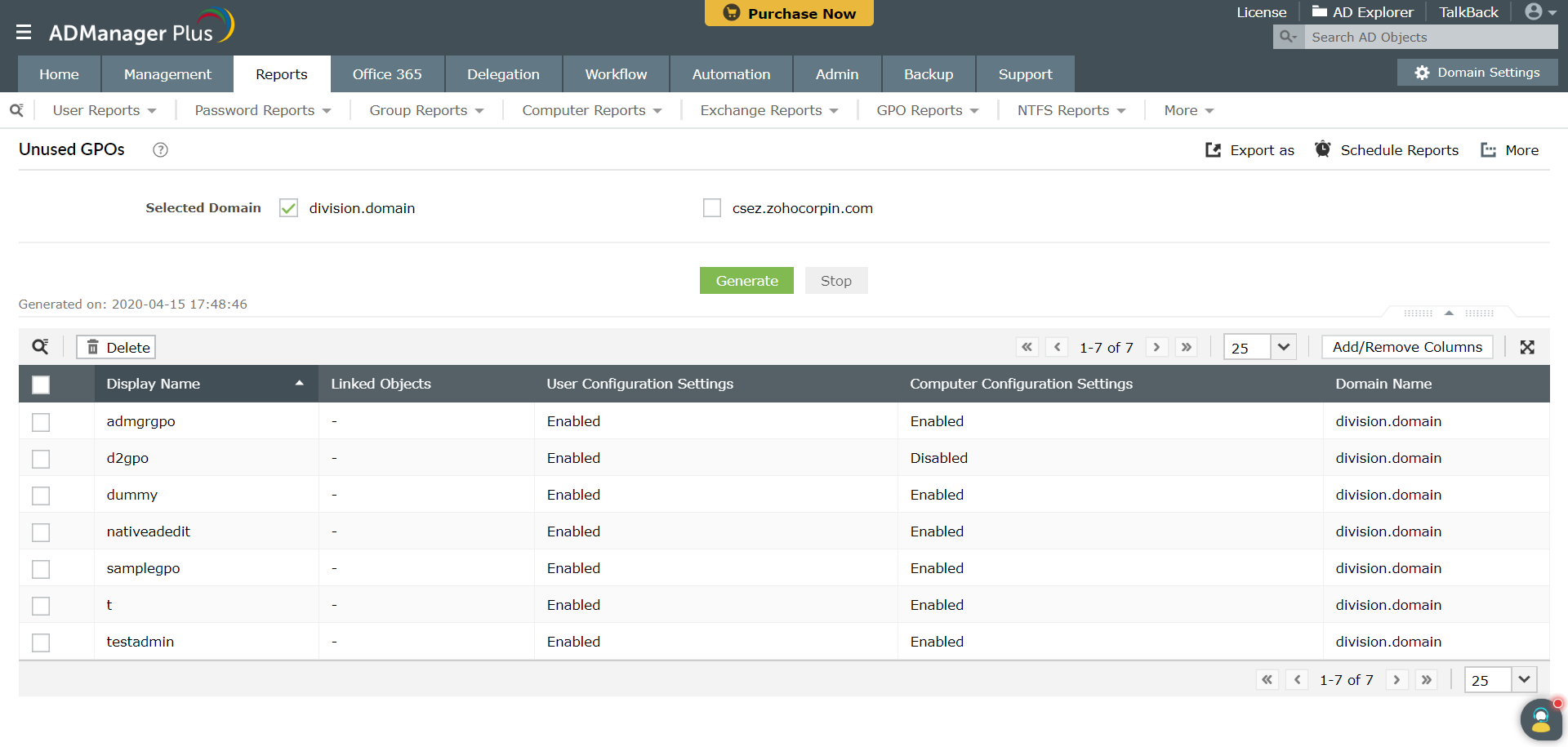Open the hamburger navigation menu
The image size is (1568, 747).
(24, 32)
